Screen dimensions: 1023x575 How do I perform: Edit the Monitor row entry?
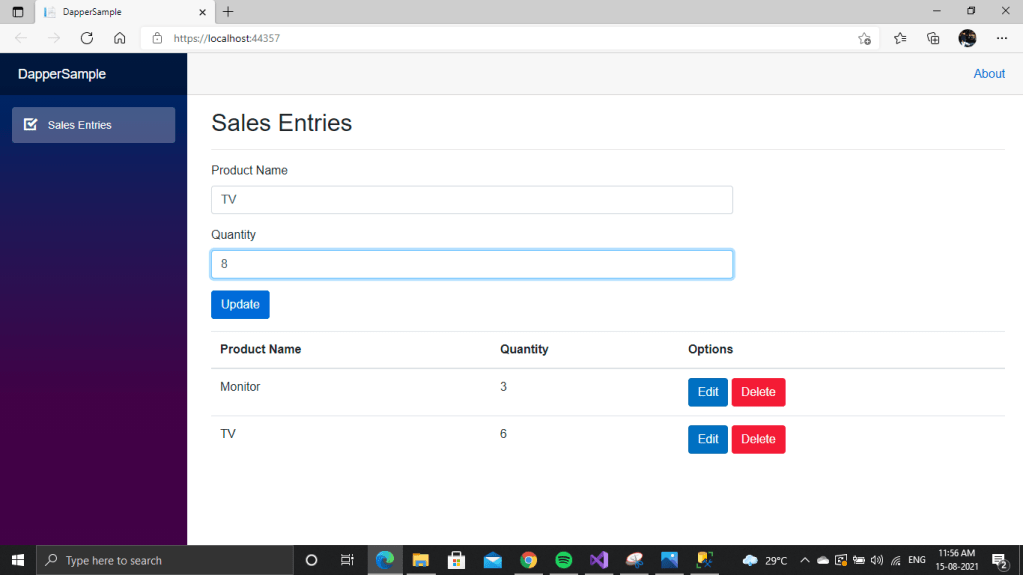pos(707,392)
